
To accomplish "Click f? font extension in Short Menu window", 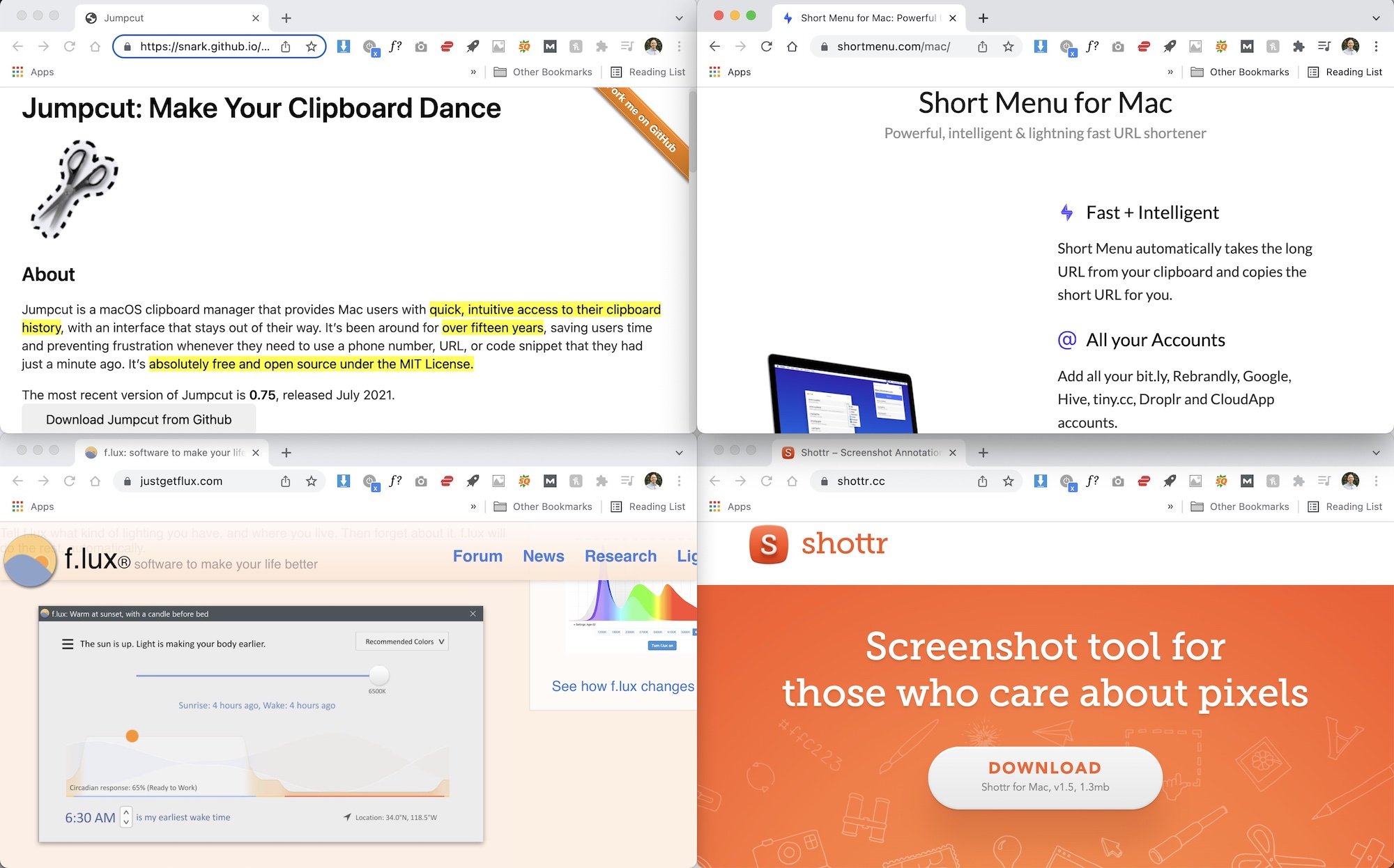I will (x=1092, y=47).
